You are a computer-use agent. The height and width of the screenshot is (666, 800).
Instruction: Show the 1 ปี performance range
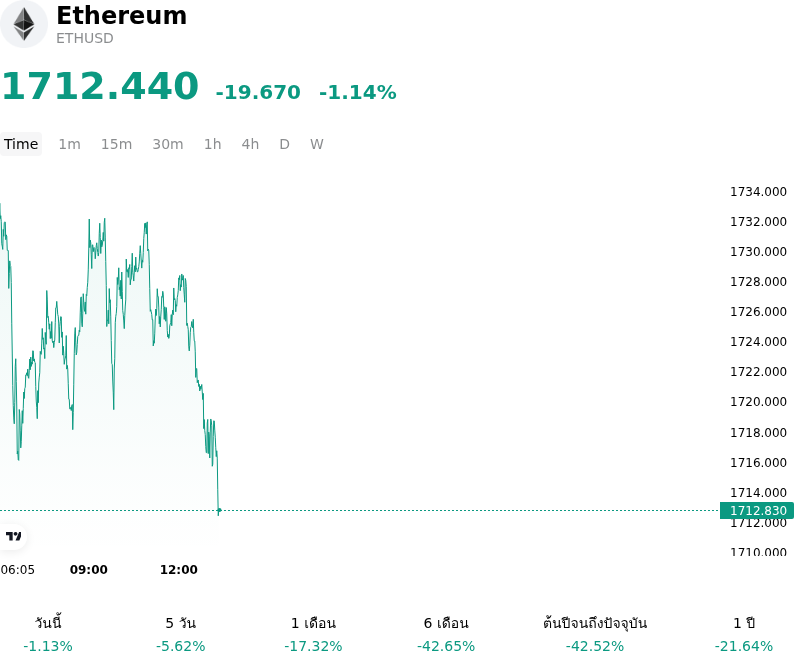tap(744, 634)
